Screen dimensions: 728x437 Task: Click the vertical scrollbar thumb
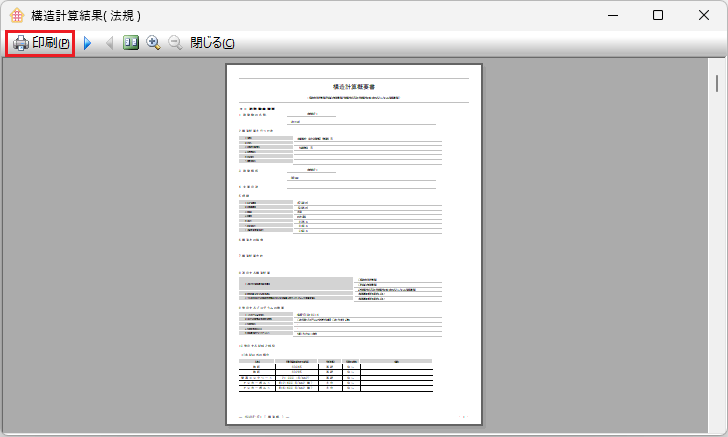[x=716, y=81]
